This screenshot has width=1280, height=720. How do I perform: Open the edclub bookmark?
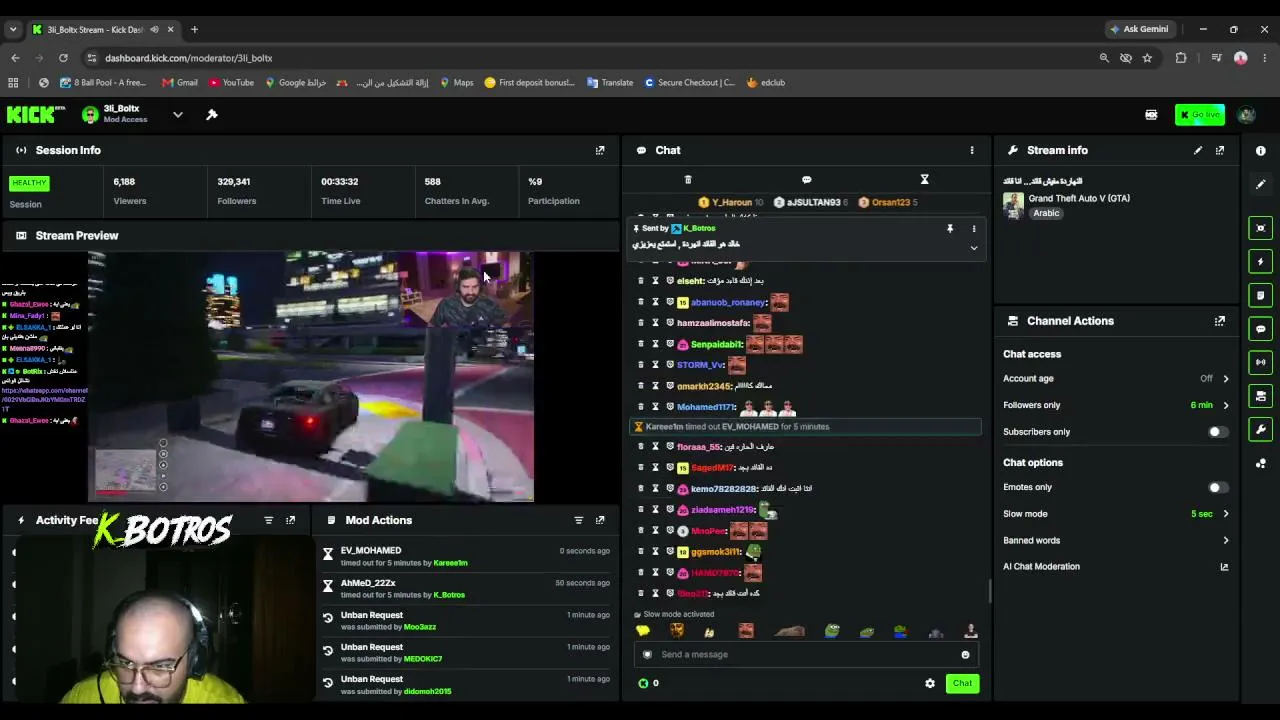(766, 83)
